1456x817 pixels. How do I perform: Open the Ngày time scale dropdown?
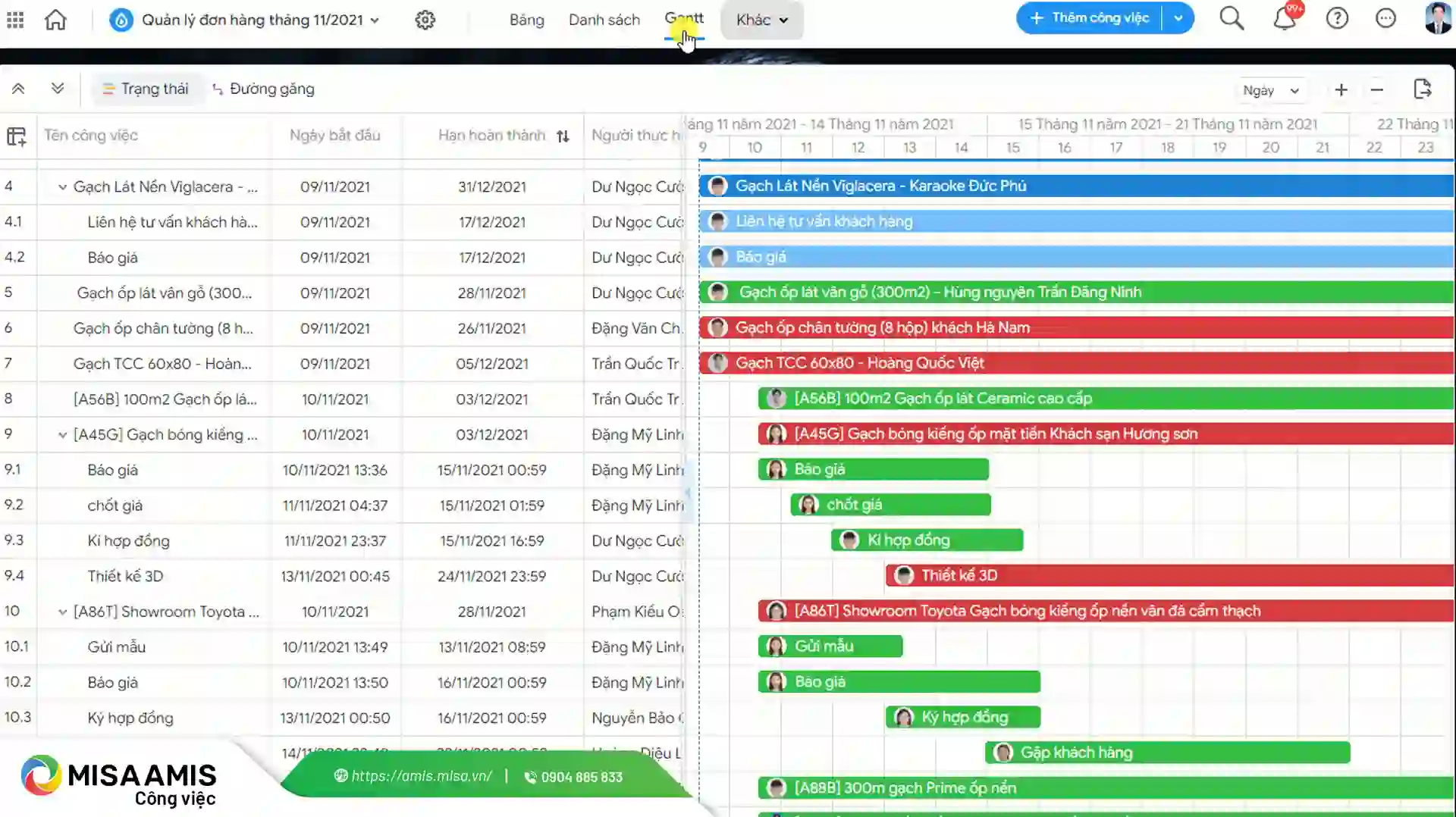(1271, 91)
